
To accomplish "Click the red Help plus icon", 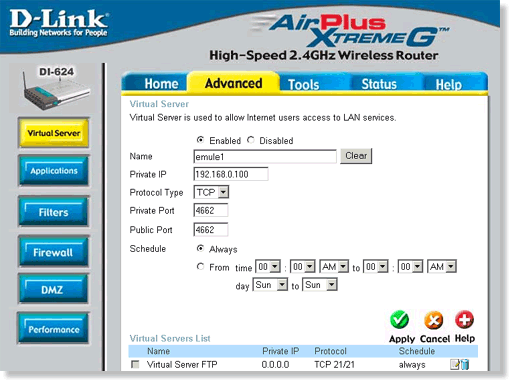I will point(464,320).
